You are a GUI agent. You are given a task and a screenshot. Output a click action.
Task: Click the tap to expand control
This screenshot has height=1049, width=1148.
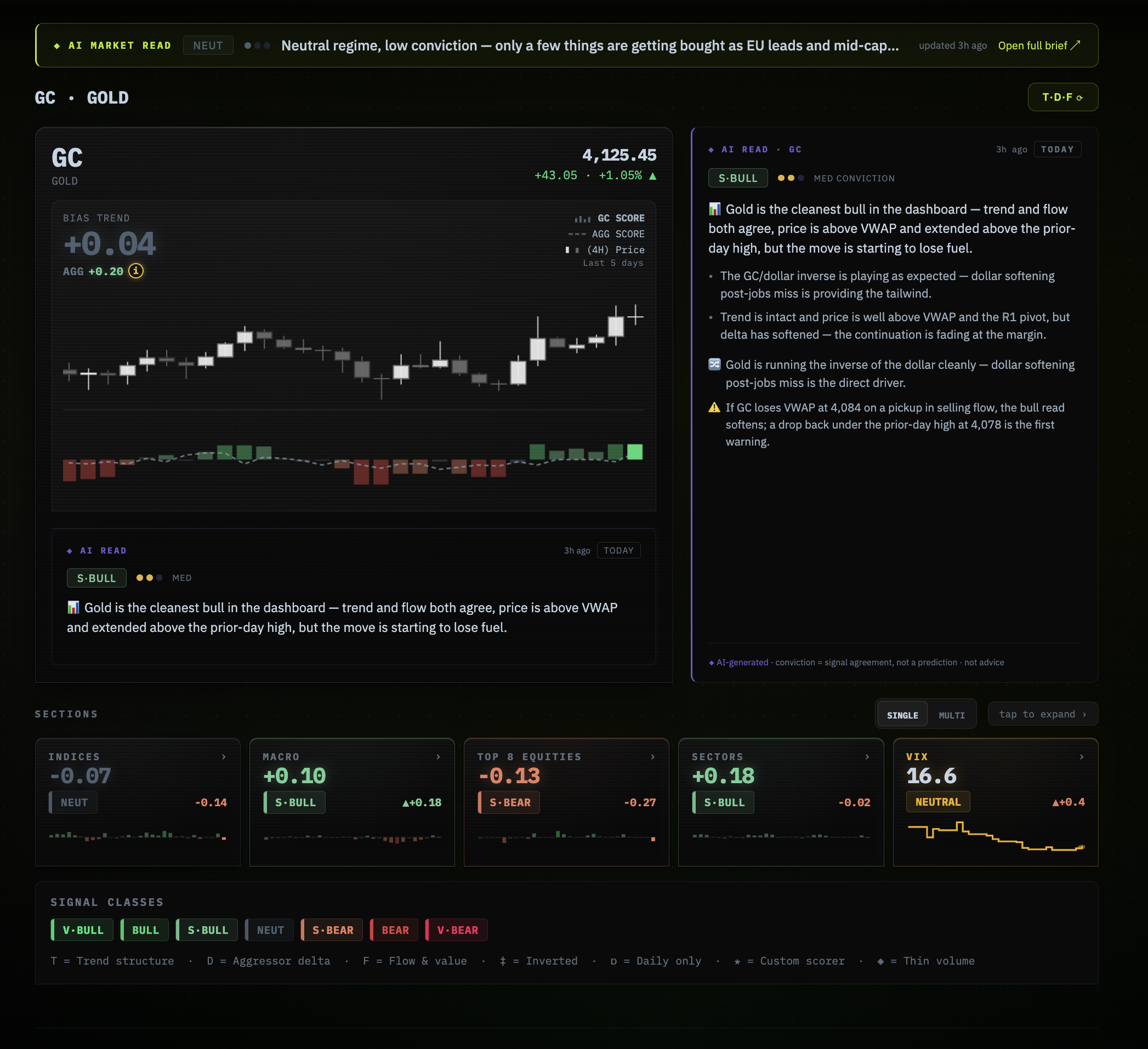click(1043, 714)
